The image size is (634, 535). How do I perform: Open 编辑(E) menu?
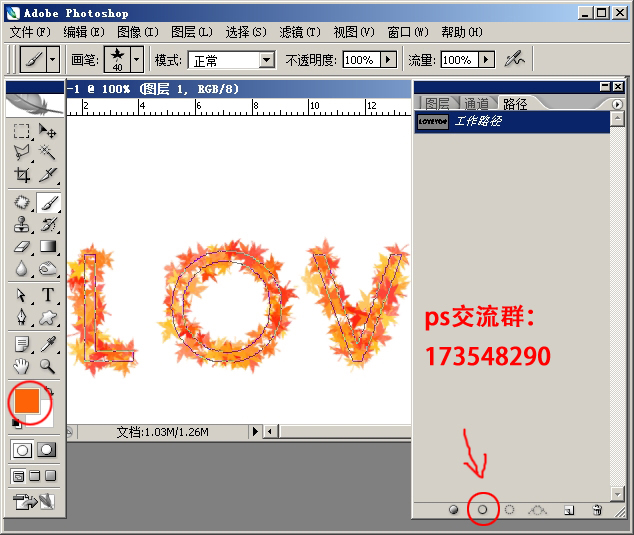[84, 32]
